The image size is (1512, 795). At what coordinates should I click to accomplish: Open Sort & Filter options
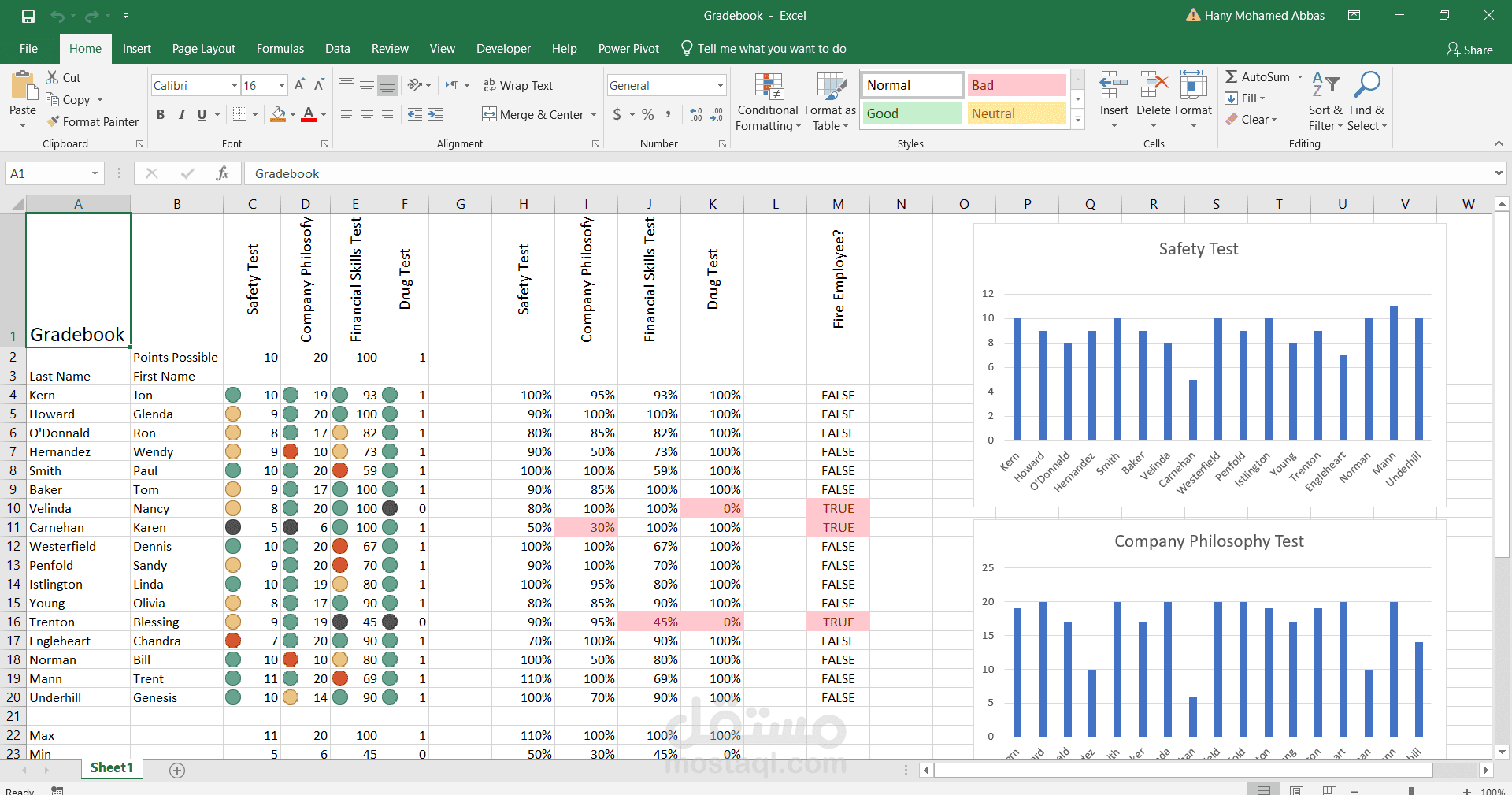tap(1325, 101)
